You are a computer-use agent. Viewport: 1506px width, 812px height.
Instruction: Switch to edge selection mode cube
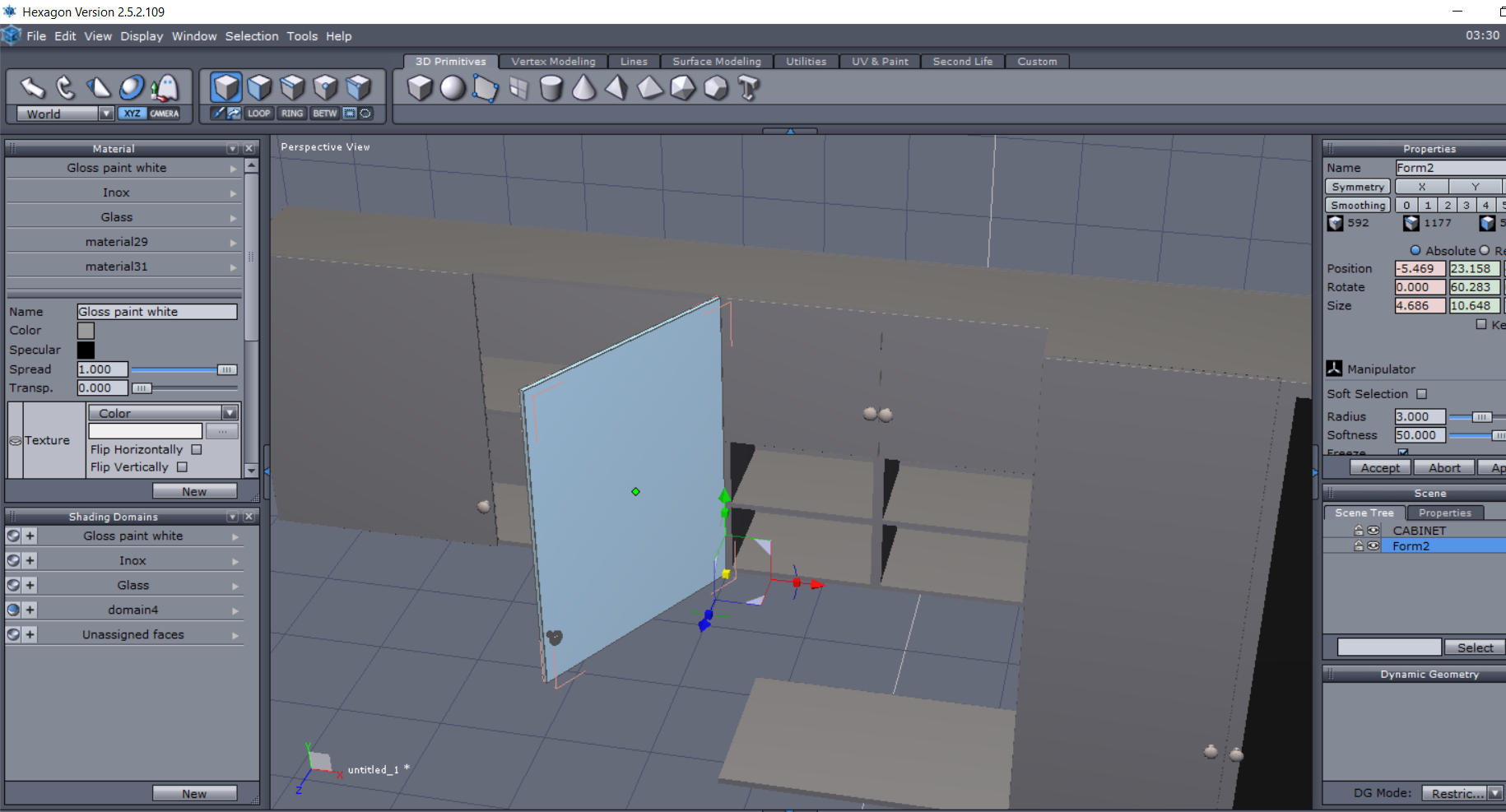click(292, 87)
